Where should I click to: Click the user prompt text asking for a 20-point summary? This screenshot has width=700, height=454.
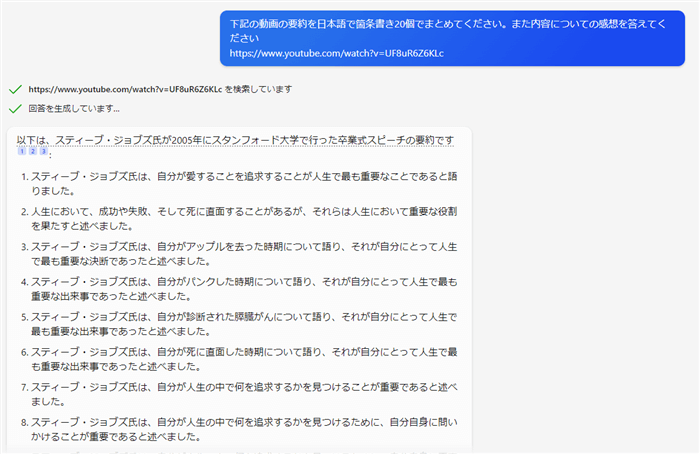pyautogui.click(x=448, y=31)
